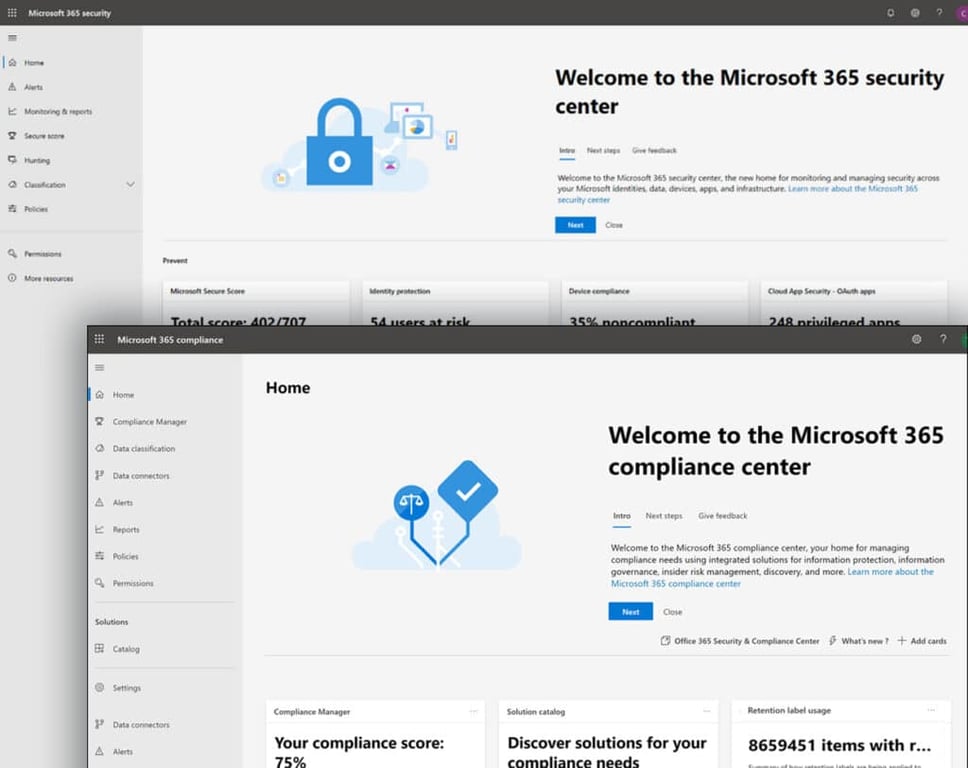The image size is (968, 768).
Task: Click the Next button in the welcome card
Action: click(630, 610)
